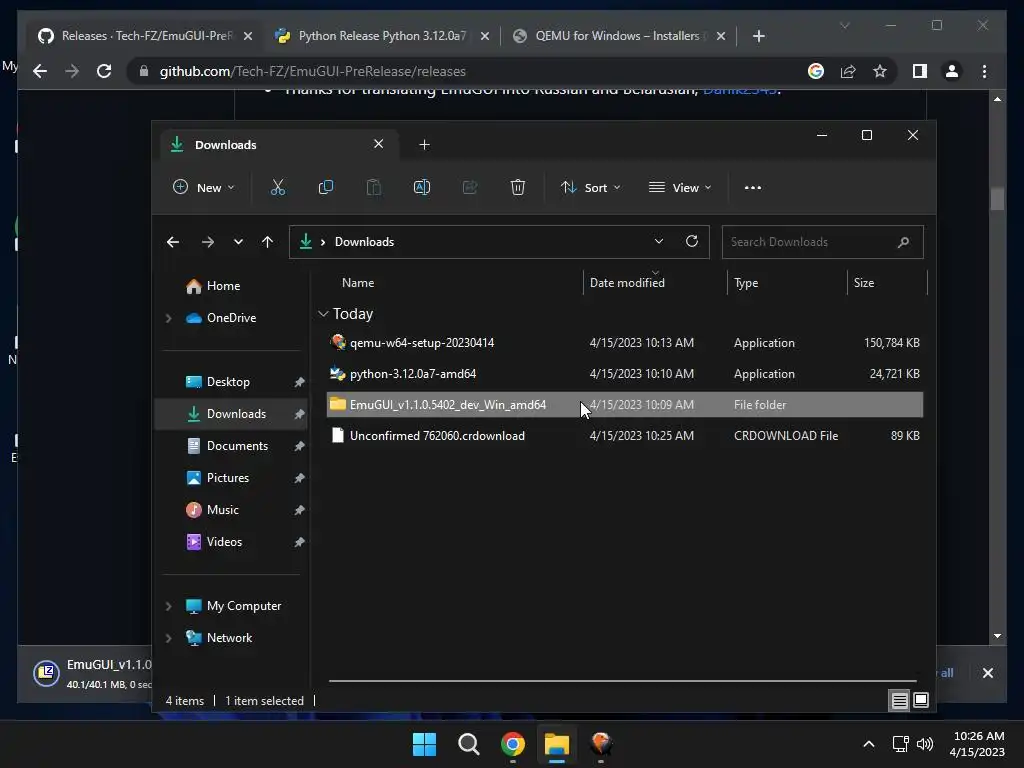Select the python-3.12.0a7-amd64 file
1024x768 pixels.
pos(624,374)
